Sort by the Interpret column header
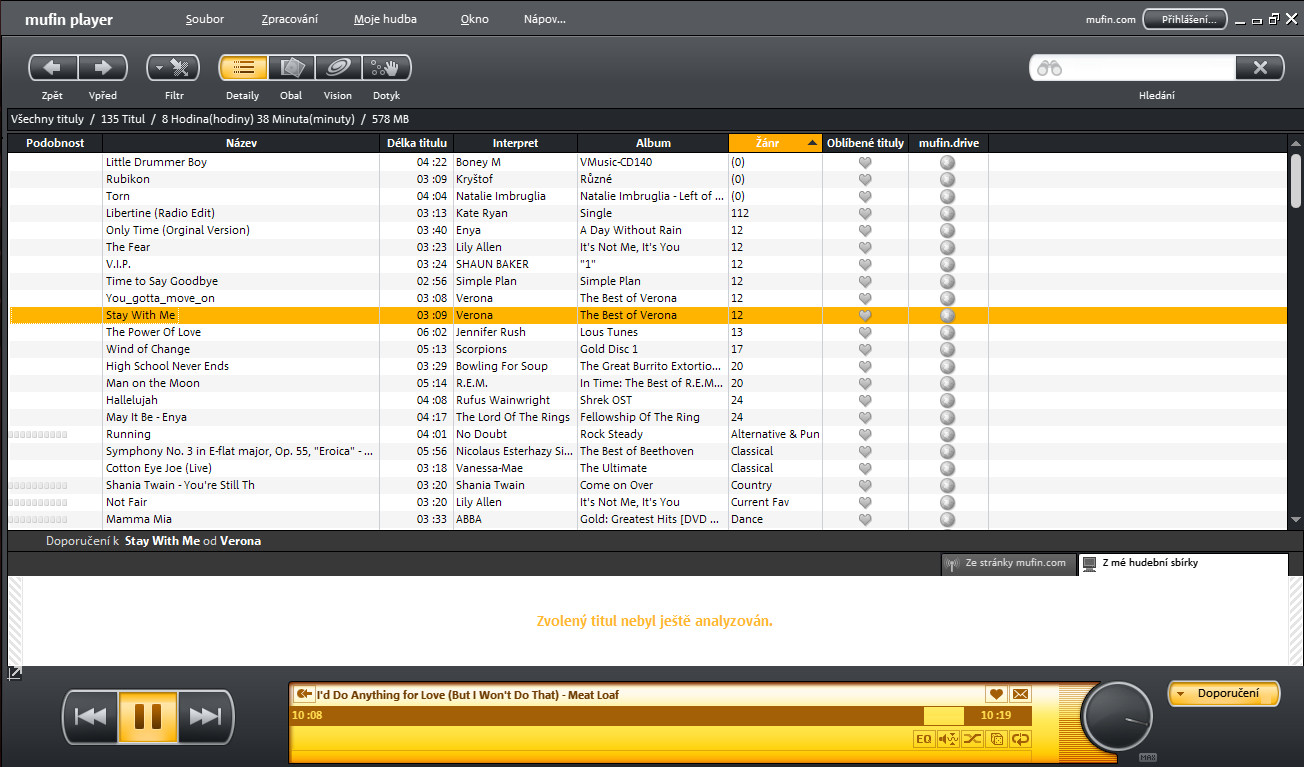 515,143
